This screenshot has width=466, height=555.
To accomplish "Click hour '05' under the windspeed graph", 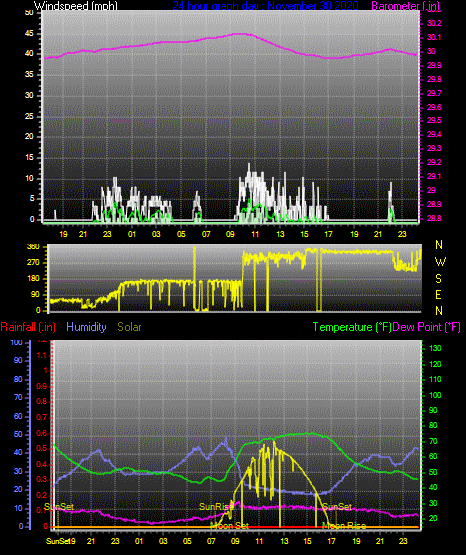I will 181,234.
